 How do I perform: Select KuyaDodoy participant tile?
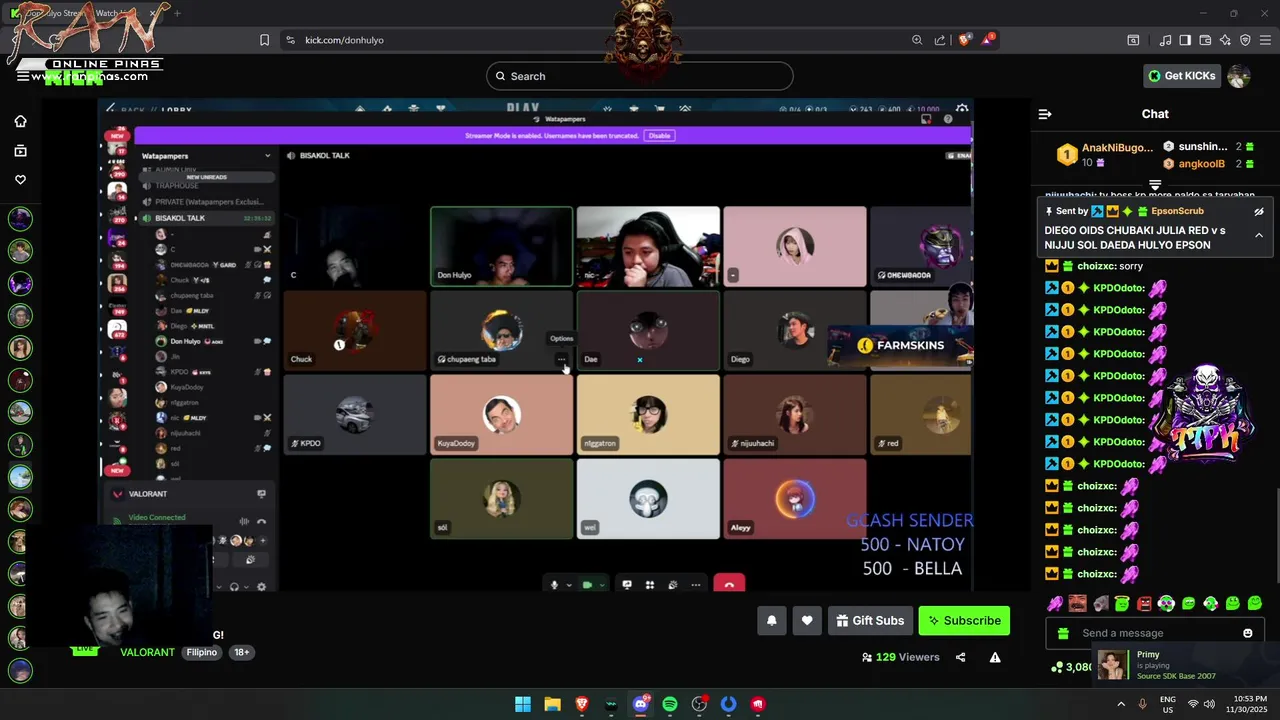pyautogui.click(x=501, y=414)
